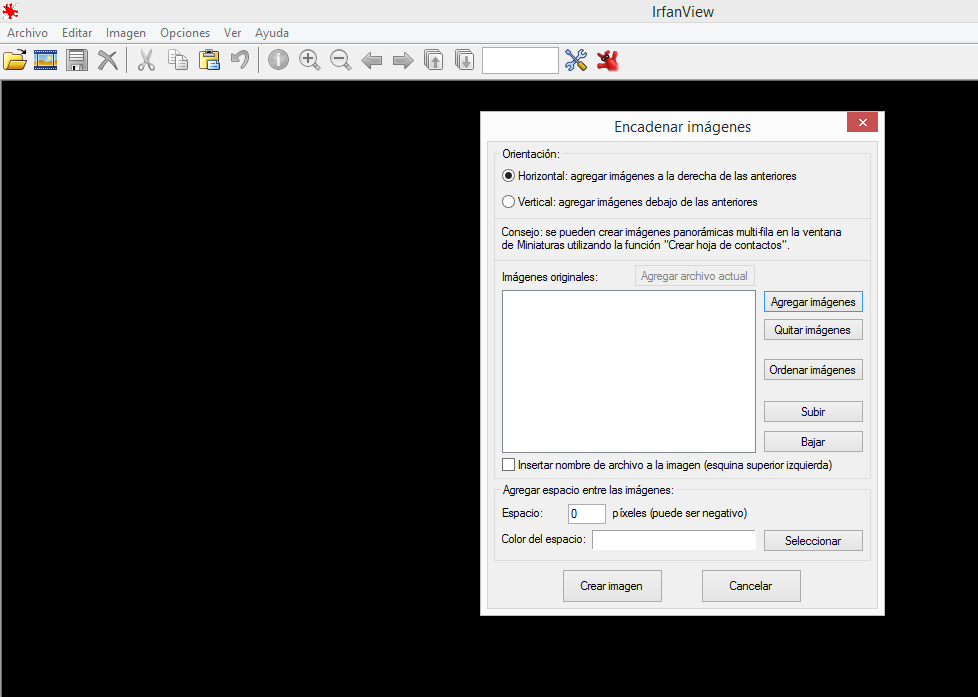This screenshot has width=978, height=697.
Task: Click the Crear imagen button
Action: tap(612, 586)
